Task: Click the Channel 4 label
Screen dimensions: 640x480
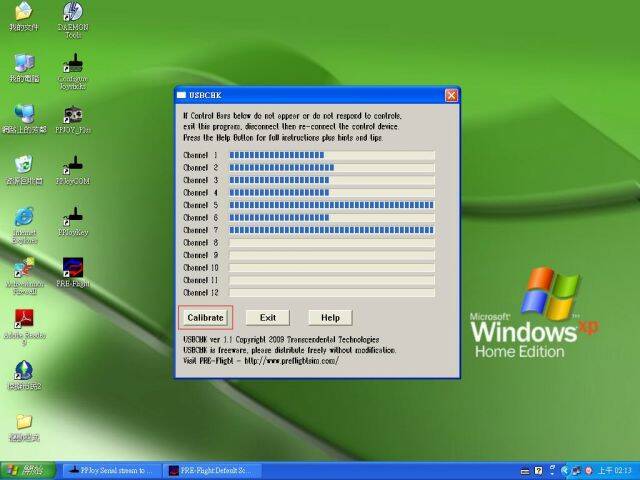Action: (x=201, y=193)
